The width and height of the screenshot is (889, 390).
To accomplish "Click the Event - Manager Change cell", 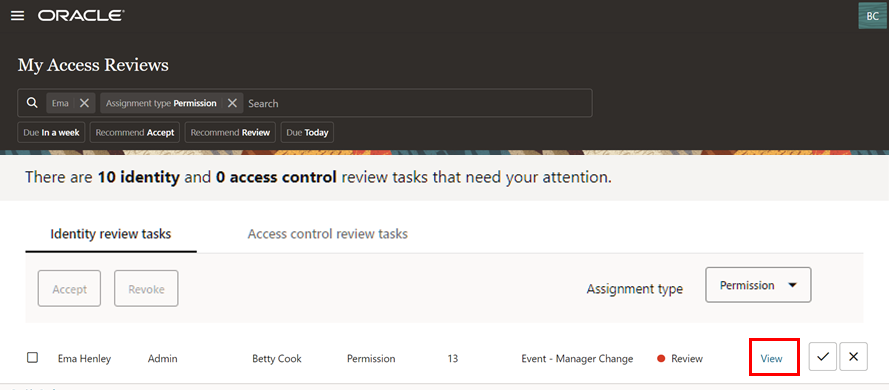I will (577, 358).
